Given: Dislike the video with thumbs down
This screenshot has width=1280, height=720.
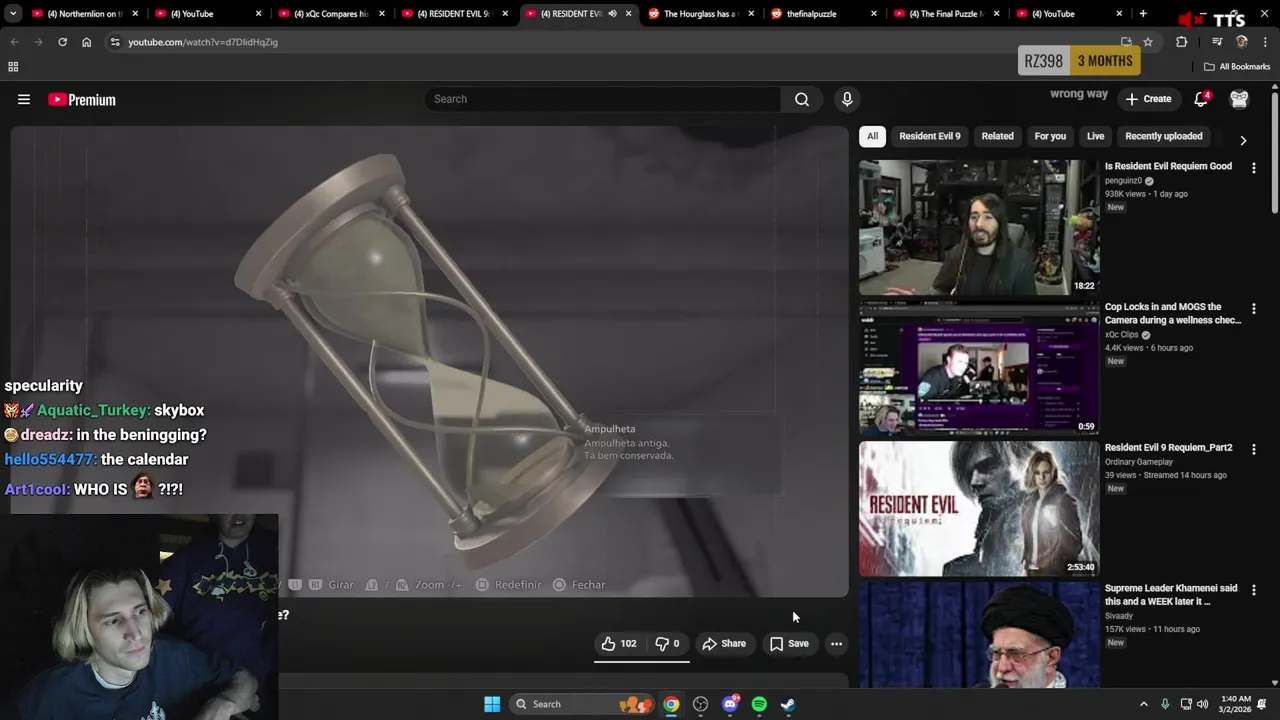Looking at the screenshot, I should [x=666, y=644].
